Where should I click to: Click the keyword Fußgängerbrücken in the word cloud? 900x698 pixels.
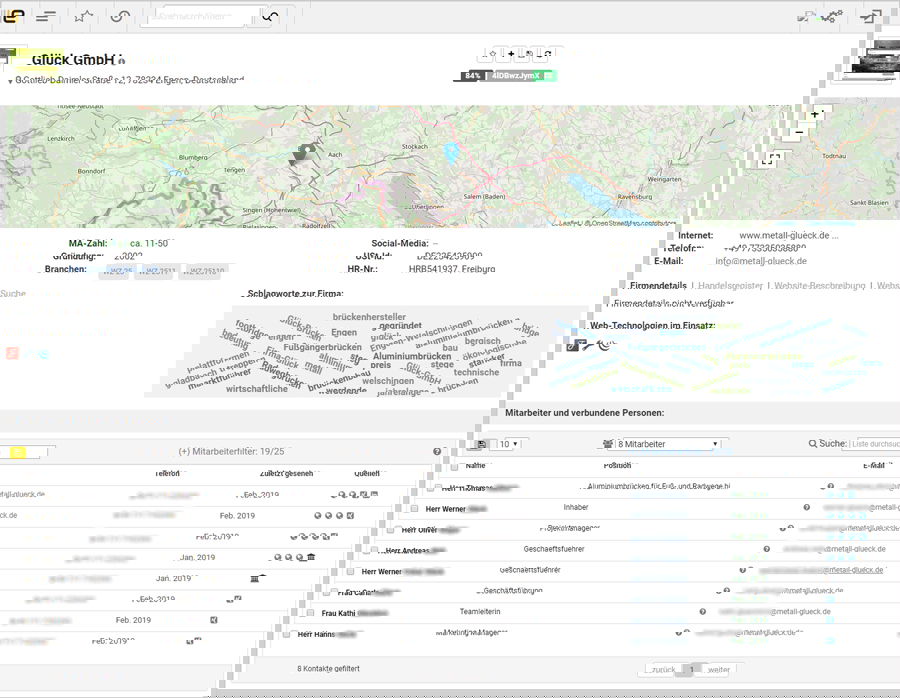(323, 347)
